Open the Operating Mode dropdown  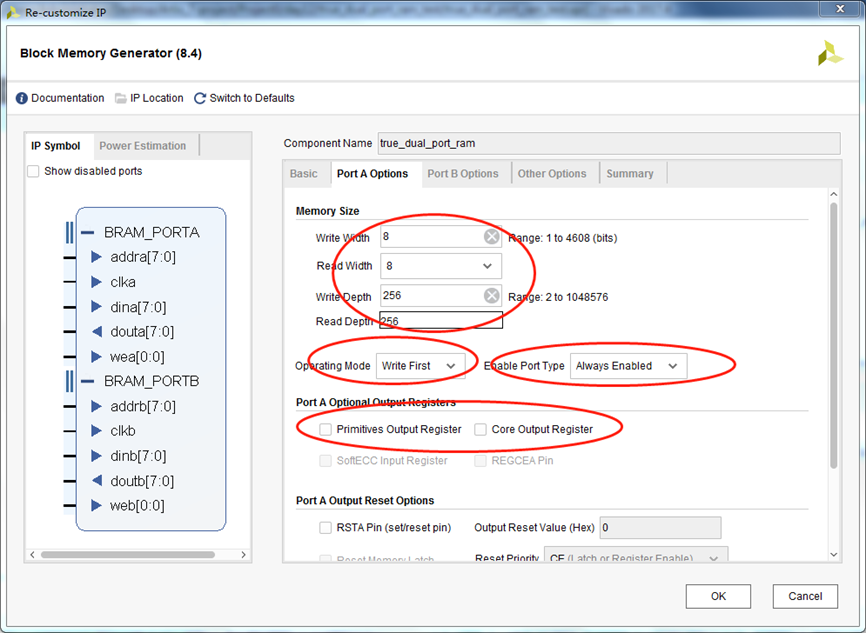point(420,366)
